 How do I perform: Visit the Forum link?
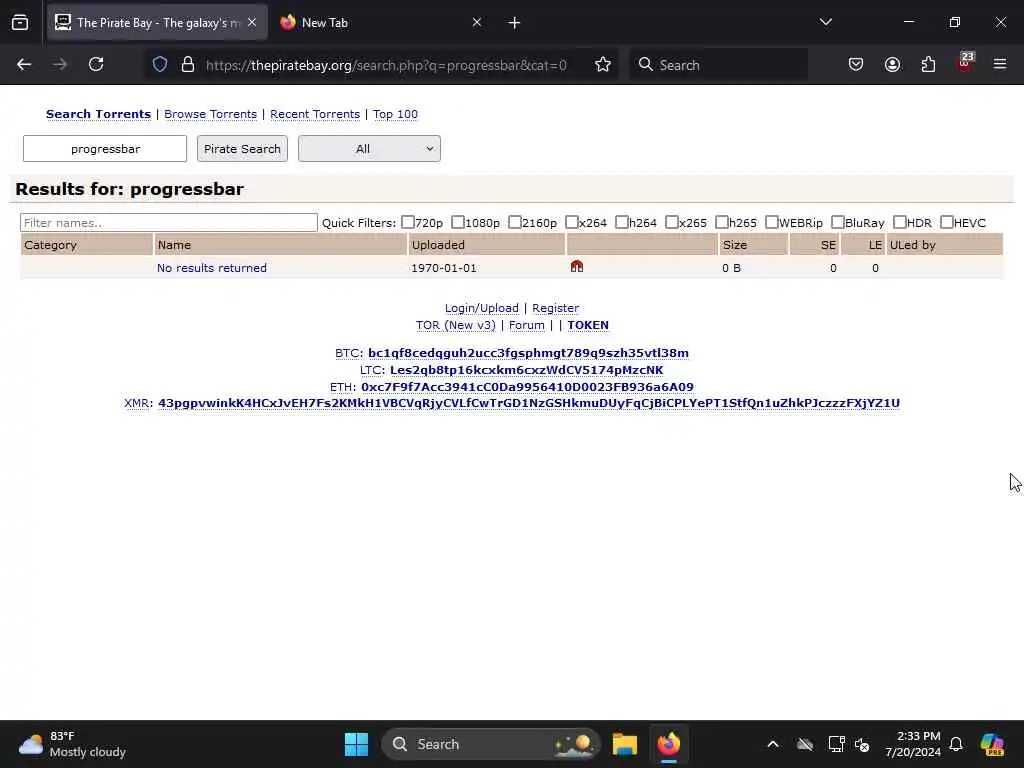click(526, 325)
